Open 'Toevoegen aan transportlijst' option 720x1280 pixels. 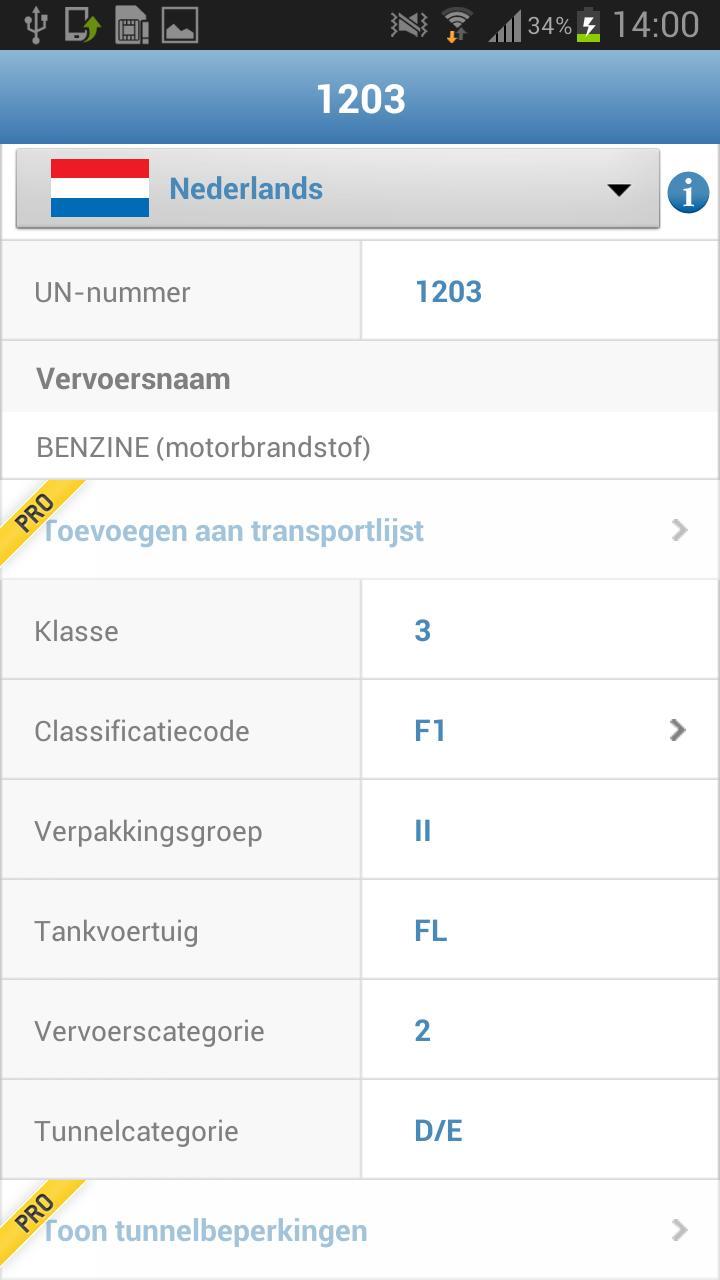[x=232, y=530]
